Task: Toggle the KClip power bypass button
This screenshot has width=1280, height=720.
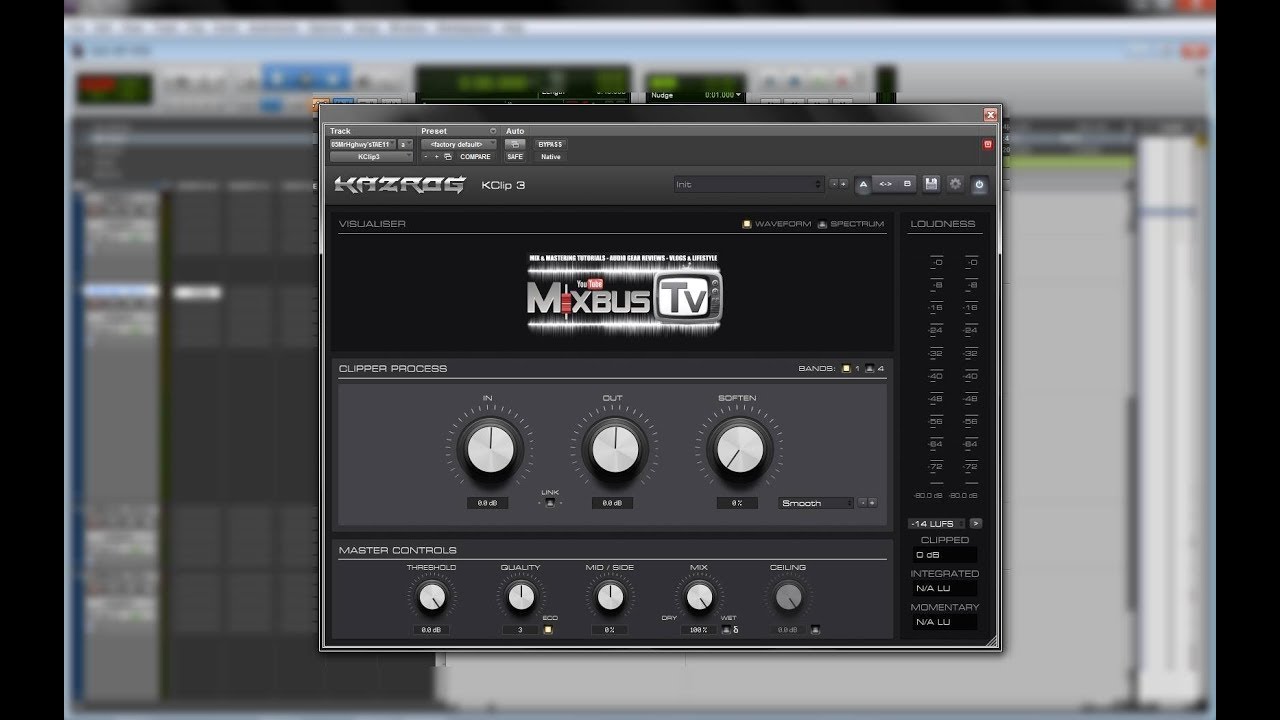Action: (979, 184)
